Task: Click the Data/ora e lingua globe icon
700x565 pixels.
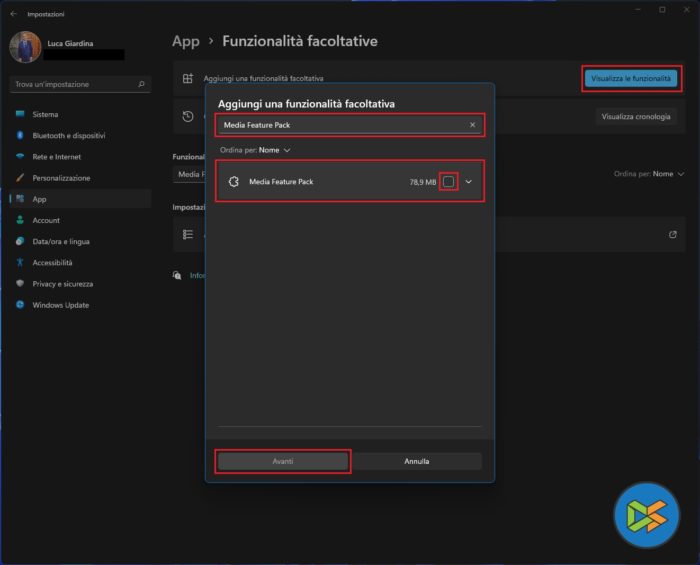Action: click(20, 241)
